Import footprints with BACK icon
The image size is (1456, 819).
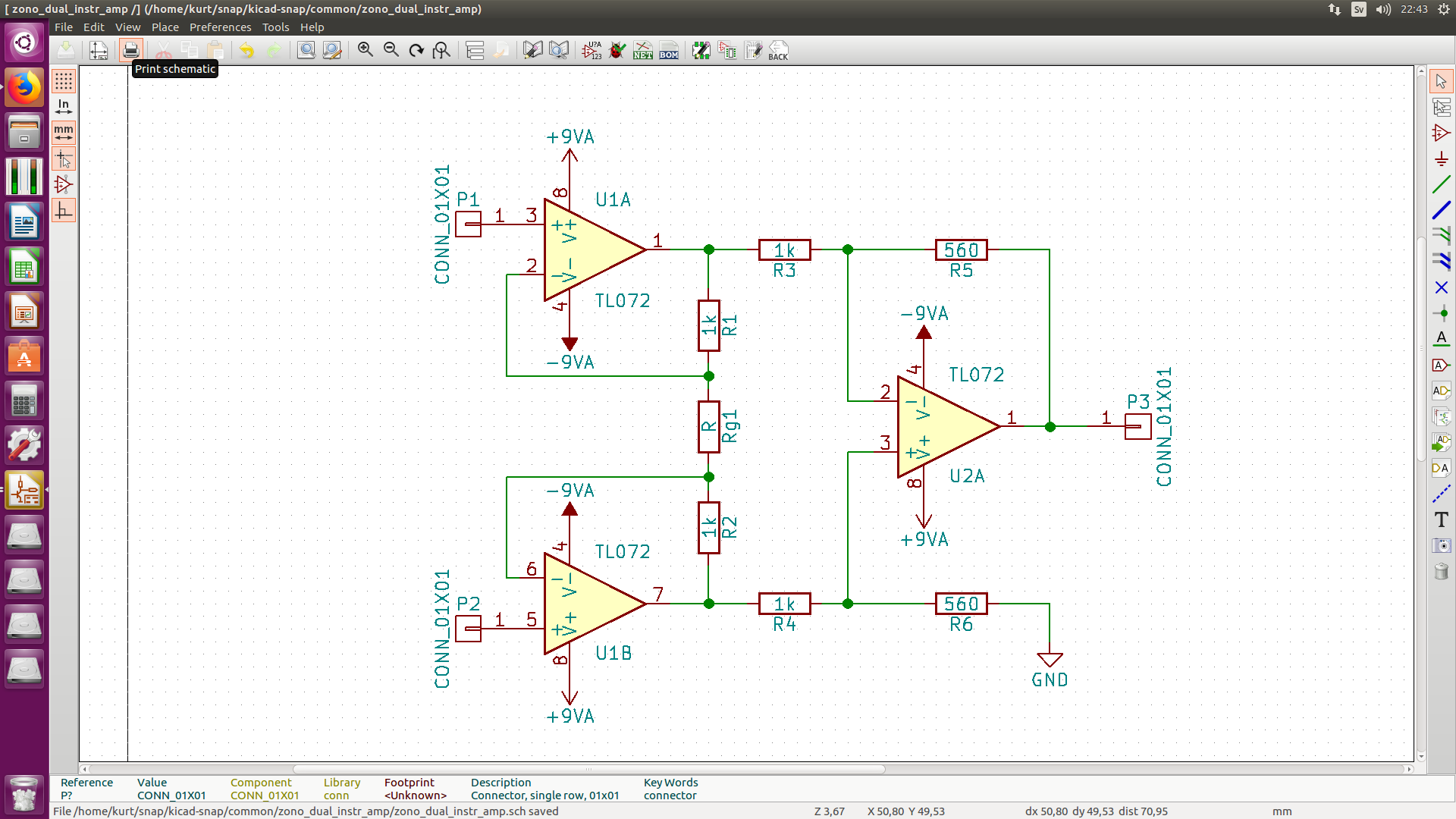[x=778, y=50]
